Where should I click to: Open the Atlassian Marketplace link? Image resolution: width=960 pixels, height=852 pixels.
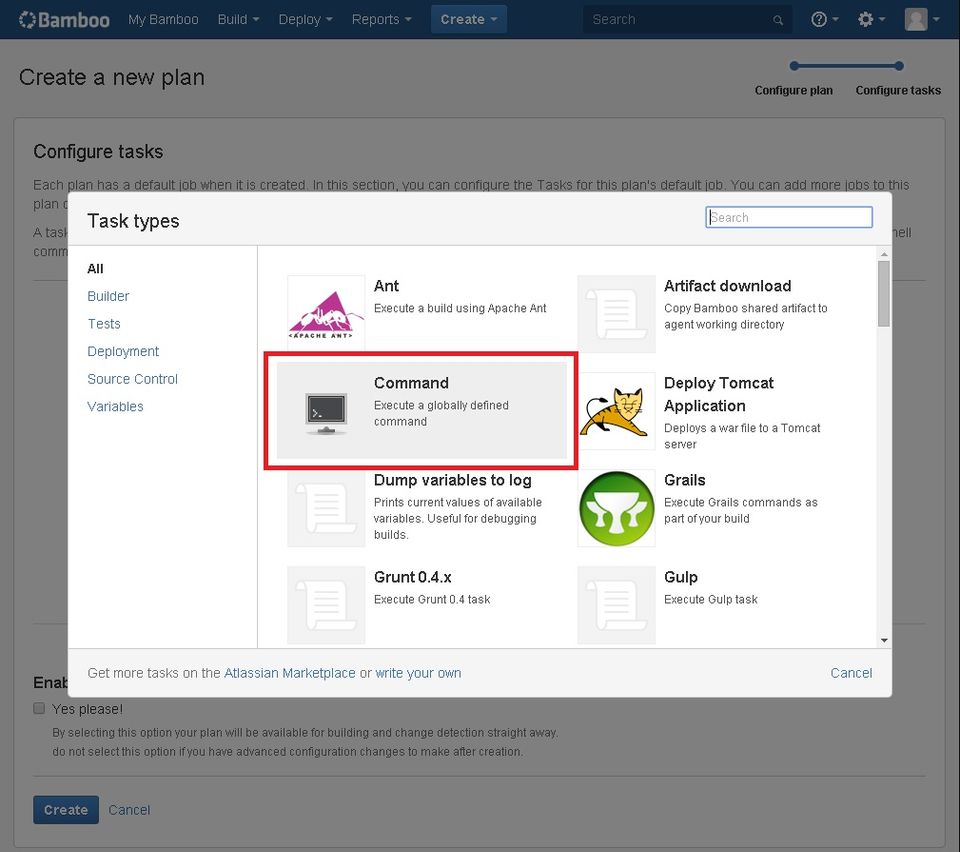pos(290,673)
